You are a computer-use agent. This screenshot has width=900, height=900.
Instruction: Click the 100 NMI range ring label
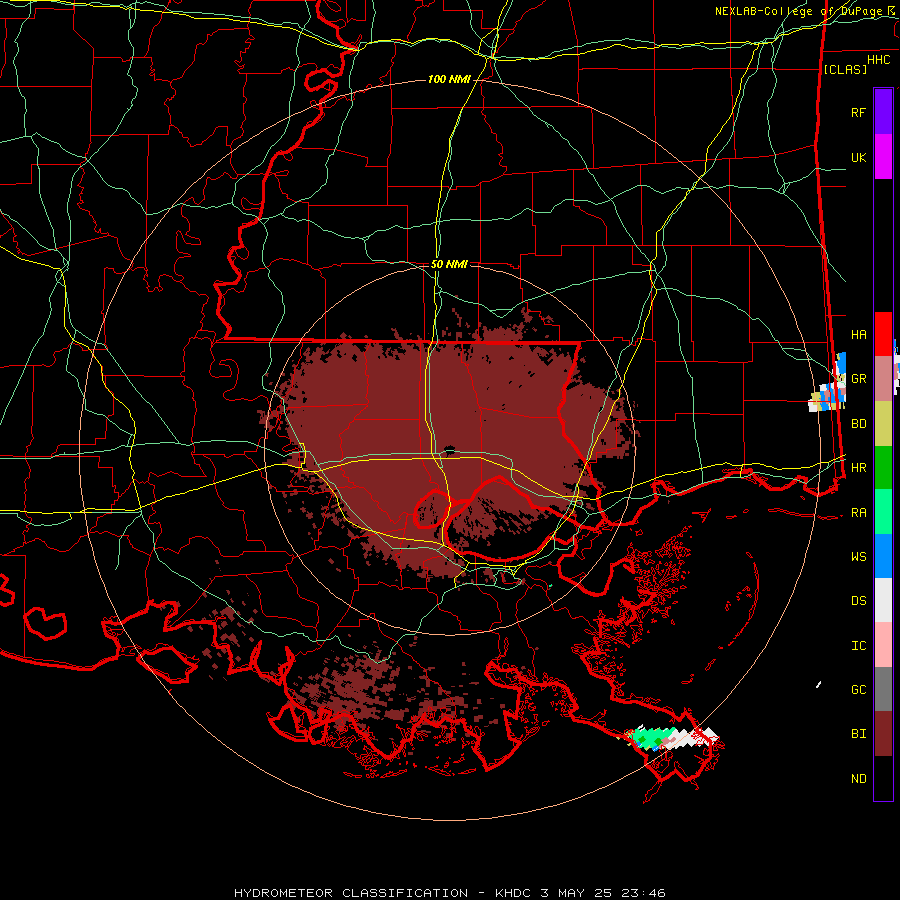point(449,79)
